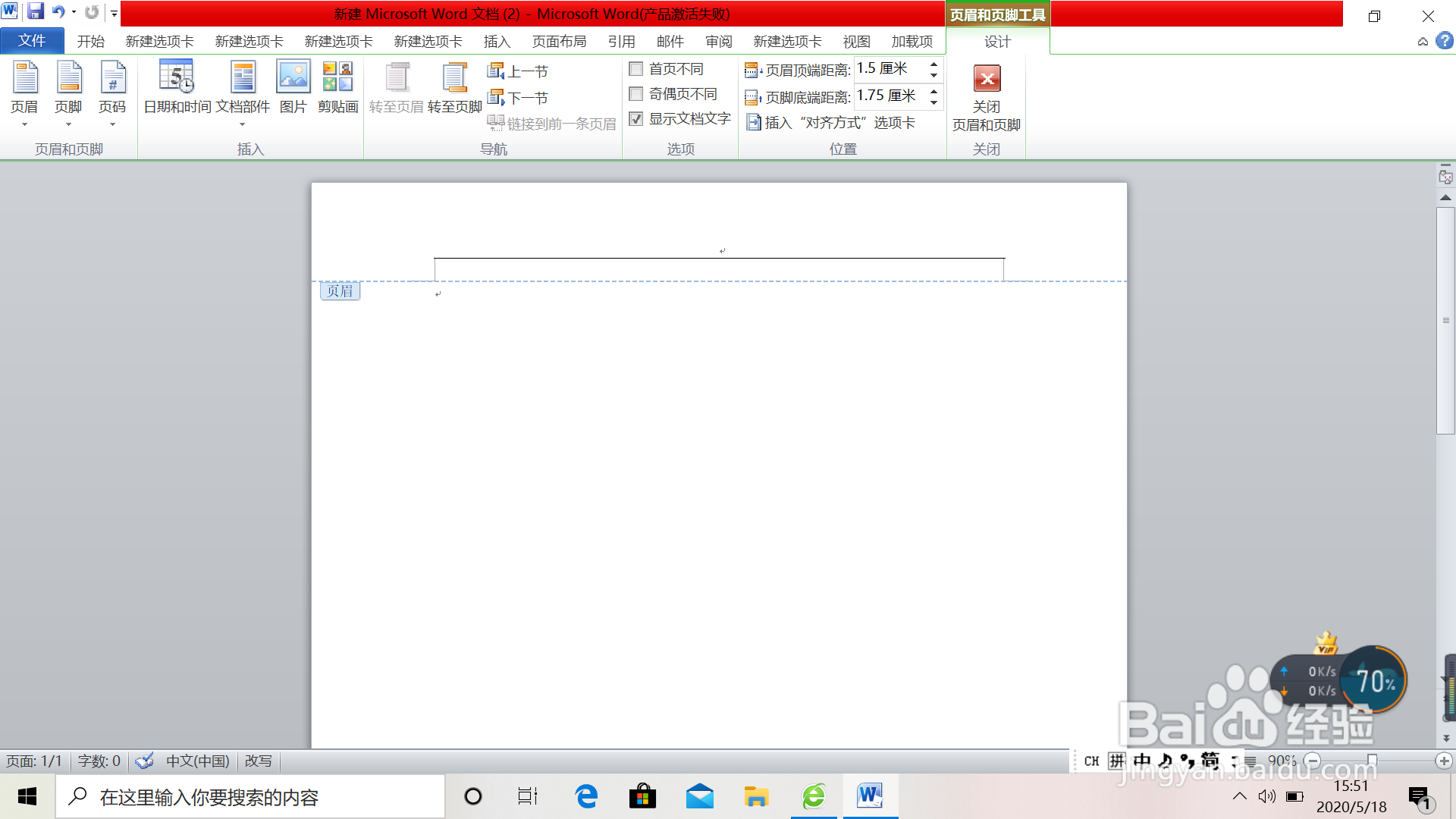The image size is (1456, 819).
Task: Switch to the 引用 references tab
Action: [621, 42]
